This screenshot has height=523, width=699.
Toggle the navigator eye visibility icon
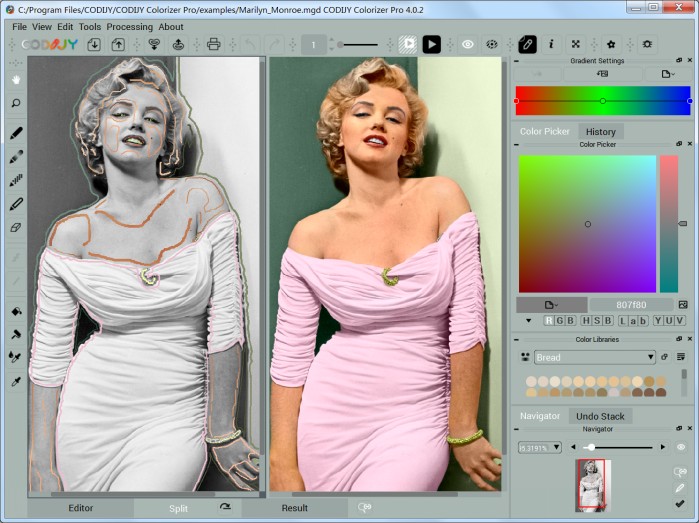[681, 447]
